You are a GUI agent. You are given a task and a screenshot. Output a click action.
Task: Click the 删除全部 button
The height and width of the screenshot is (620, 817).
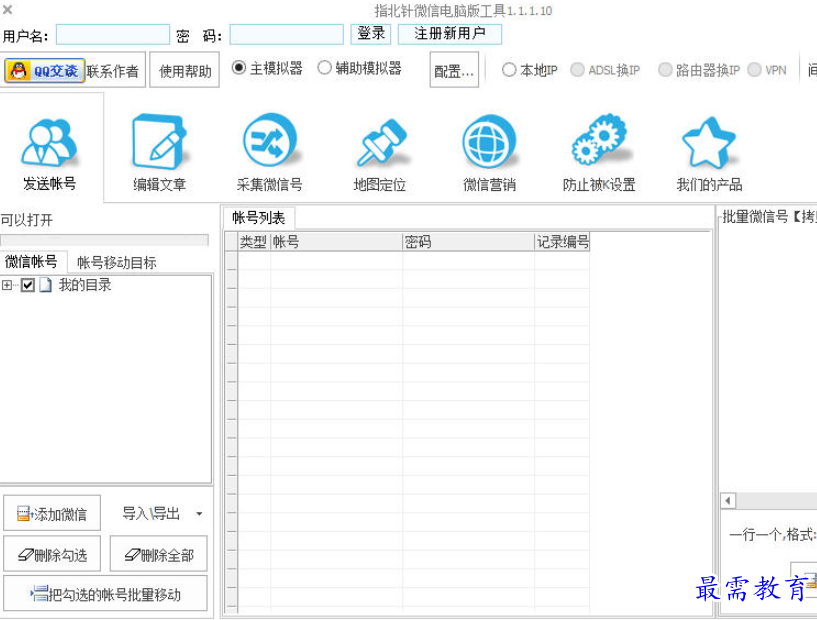158,554
